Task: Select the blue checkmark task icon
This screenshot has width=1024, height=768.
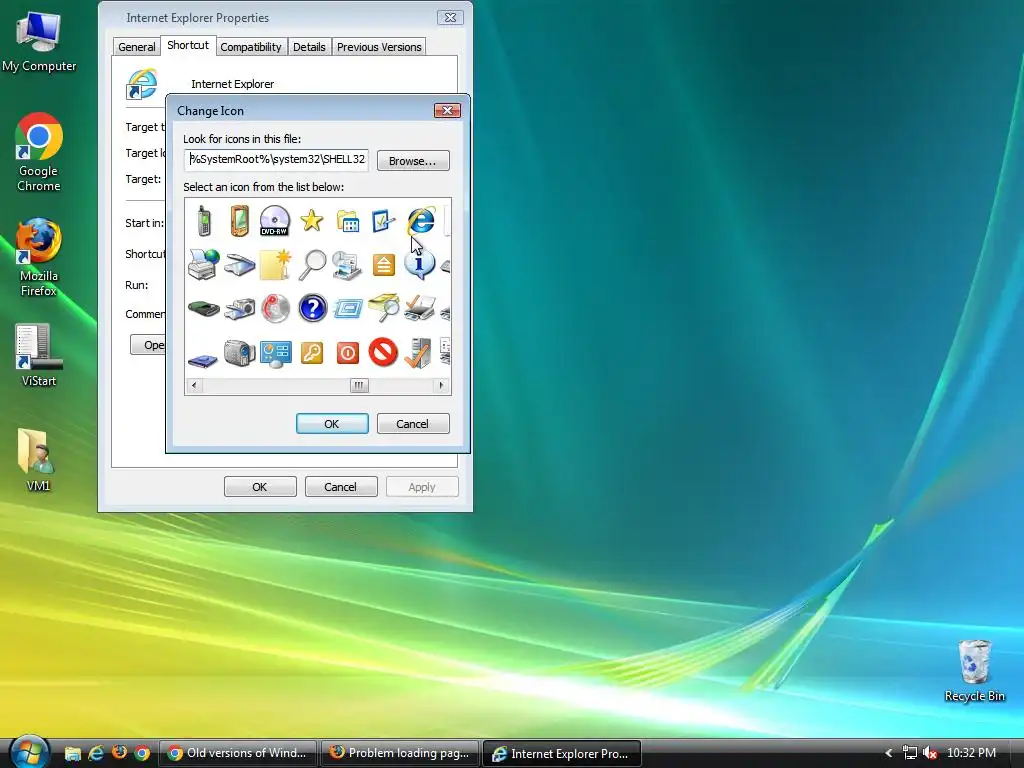Action: click(383, 221)
